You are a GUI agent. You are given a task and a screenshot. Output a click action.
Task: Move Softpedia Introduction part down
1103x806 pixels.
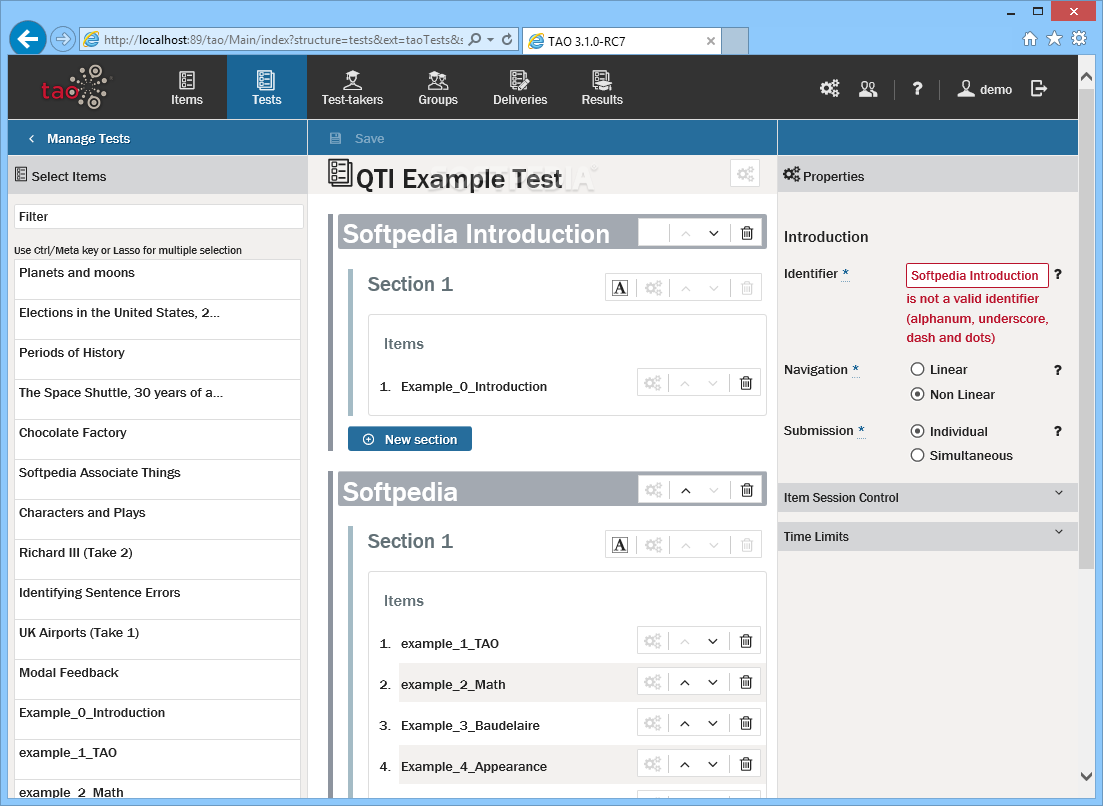point(714,234)
